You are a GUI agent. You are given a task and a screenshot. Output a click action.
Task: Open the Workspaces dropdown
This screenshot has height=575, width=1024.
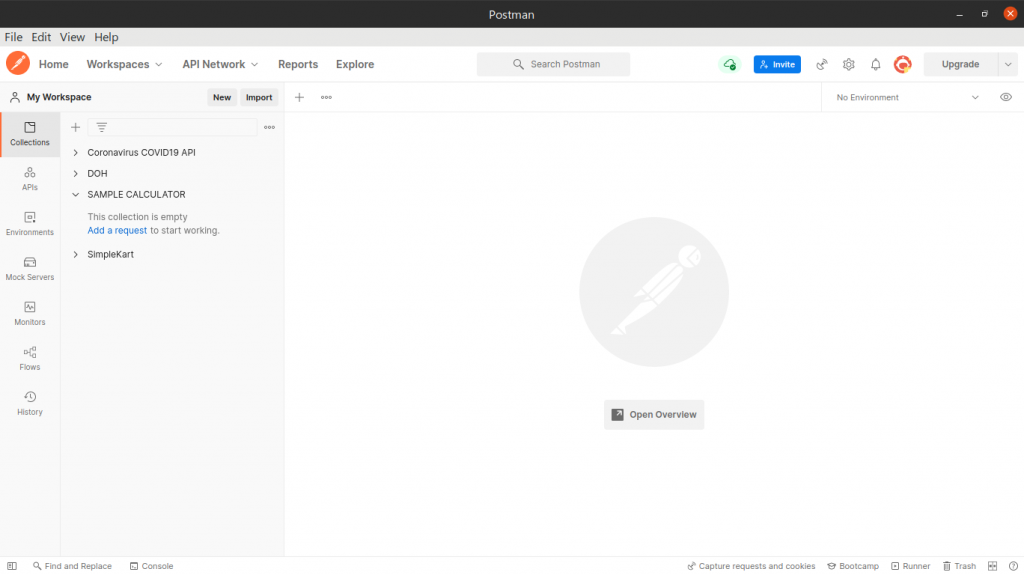tap(124, 64)
